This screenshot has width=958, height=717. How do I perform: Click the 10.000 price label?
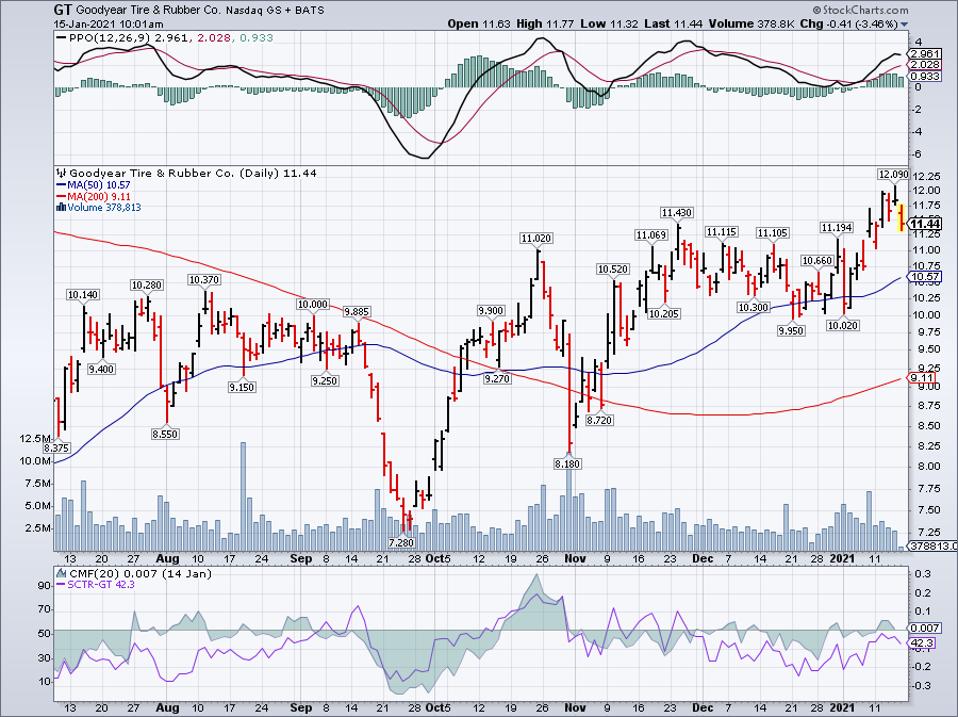pyautogui.click(x=313, y=304)
